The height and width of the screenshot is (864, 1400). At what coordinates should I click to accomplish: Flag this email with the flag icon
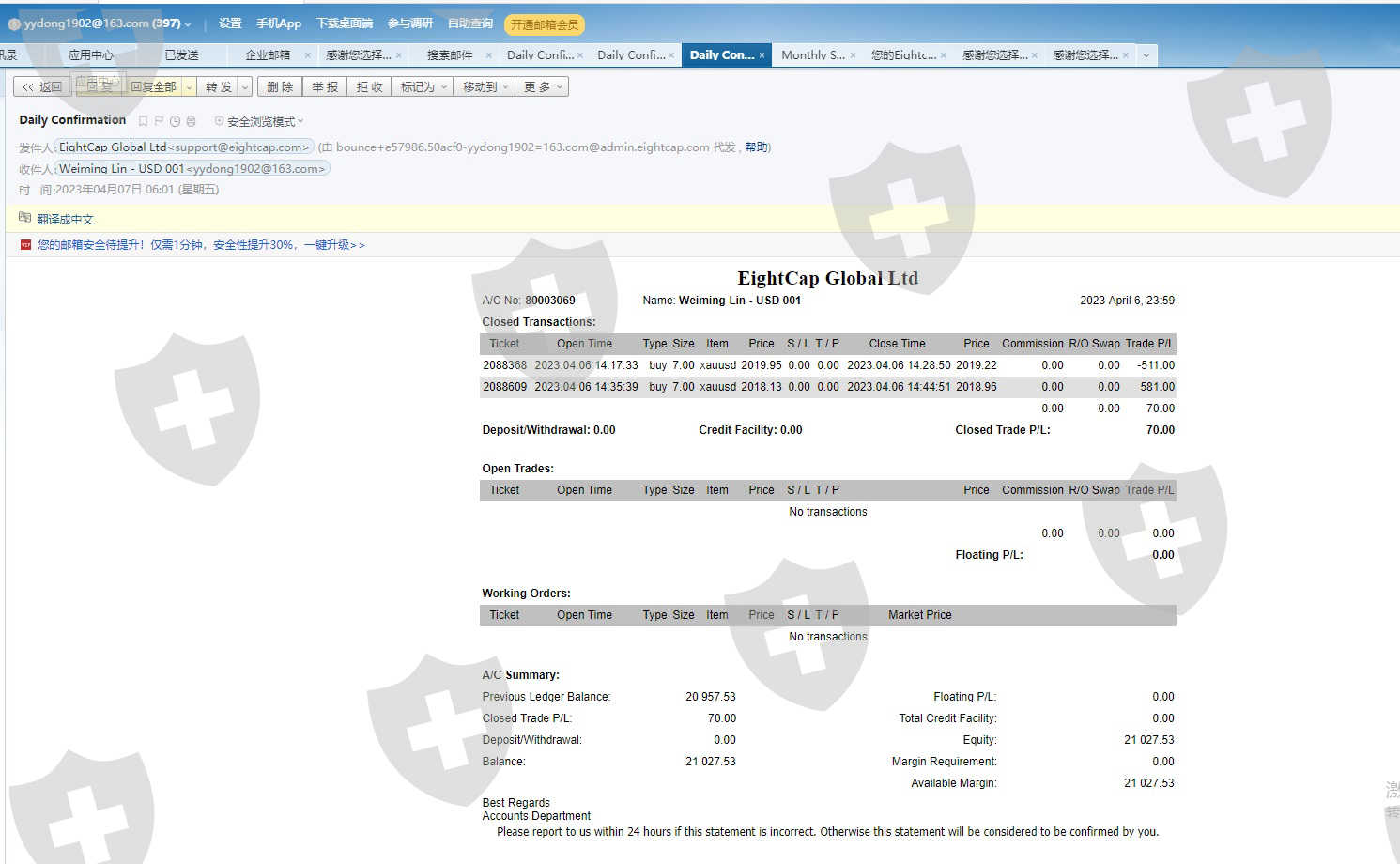click(159, 121)
